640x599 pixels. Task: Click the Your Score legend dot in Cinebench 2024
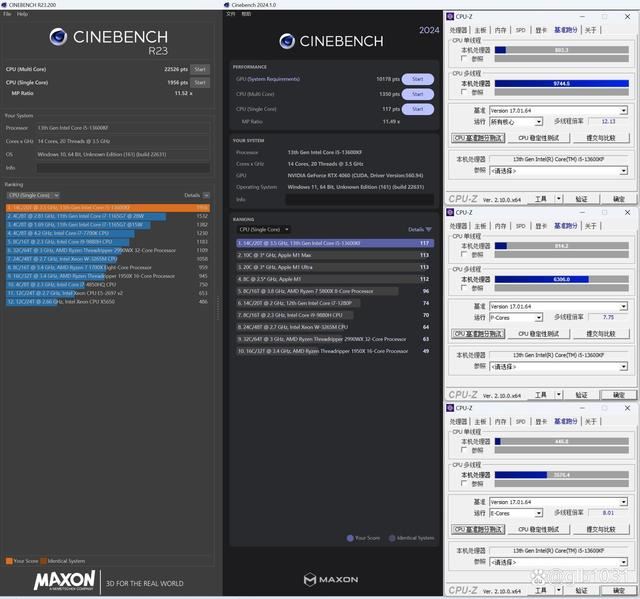tap(350, 538)
